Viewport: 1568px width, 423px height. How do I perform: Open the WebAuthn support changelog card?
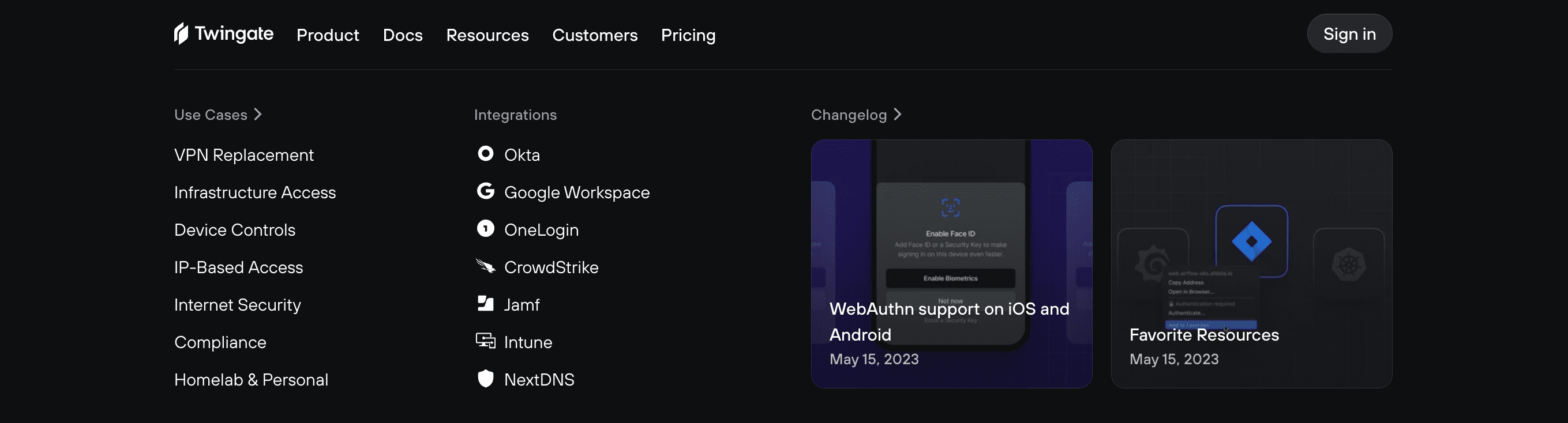point(951,264)
